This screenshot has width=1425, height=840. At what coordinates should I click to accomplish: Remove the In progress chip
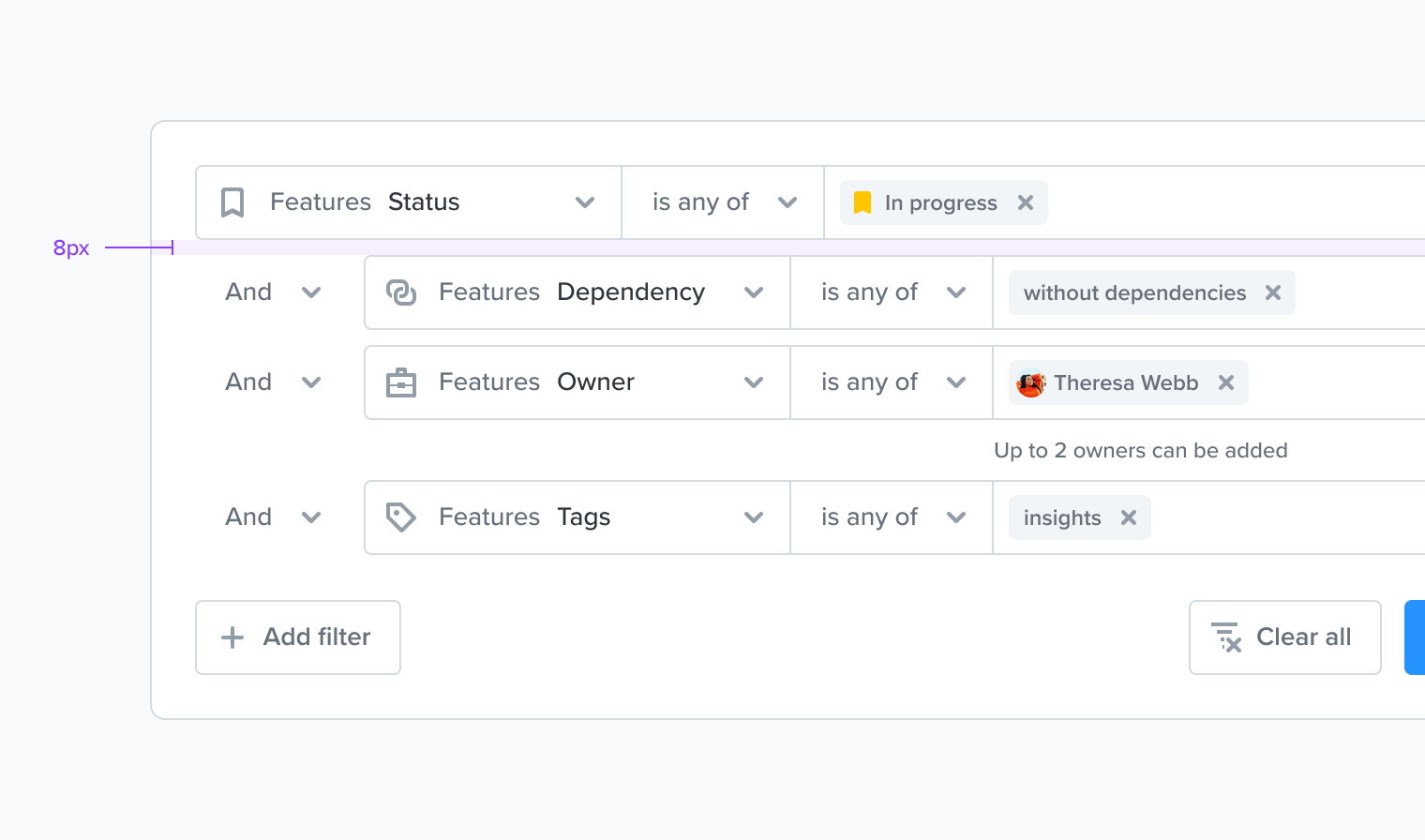(1026, 202)
